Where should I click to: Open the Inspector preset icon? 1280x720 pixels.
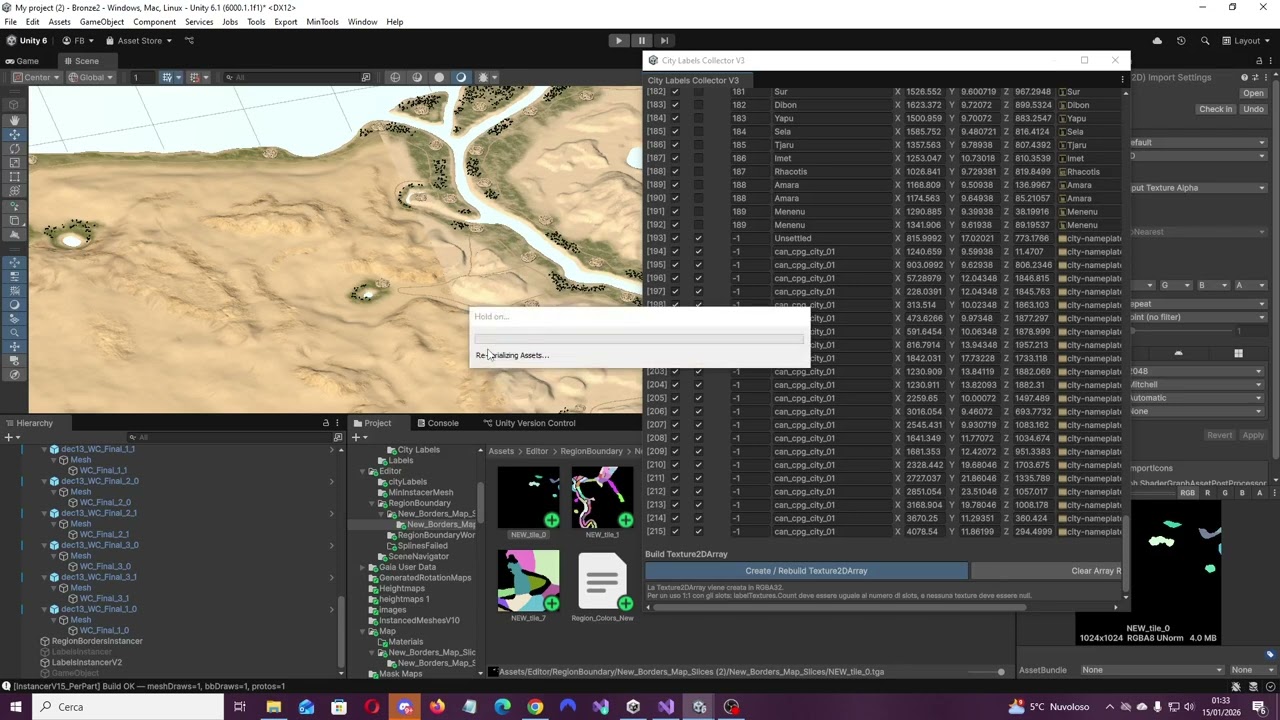click(1256, 77)
